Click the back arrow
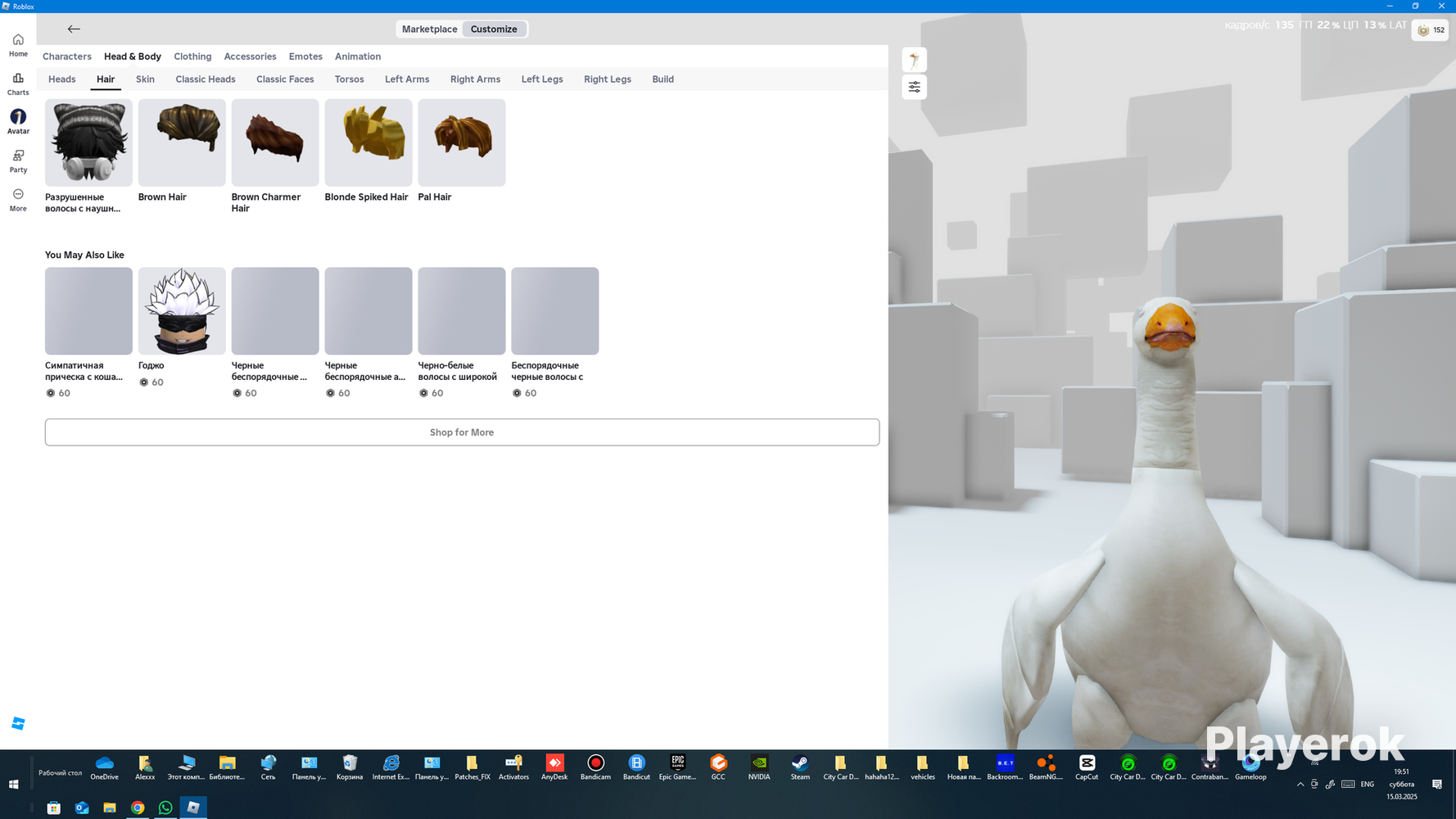Viewport: 1456px width, 819px height. (x=74, y=29)
